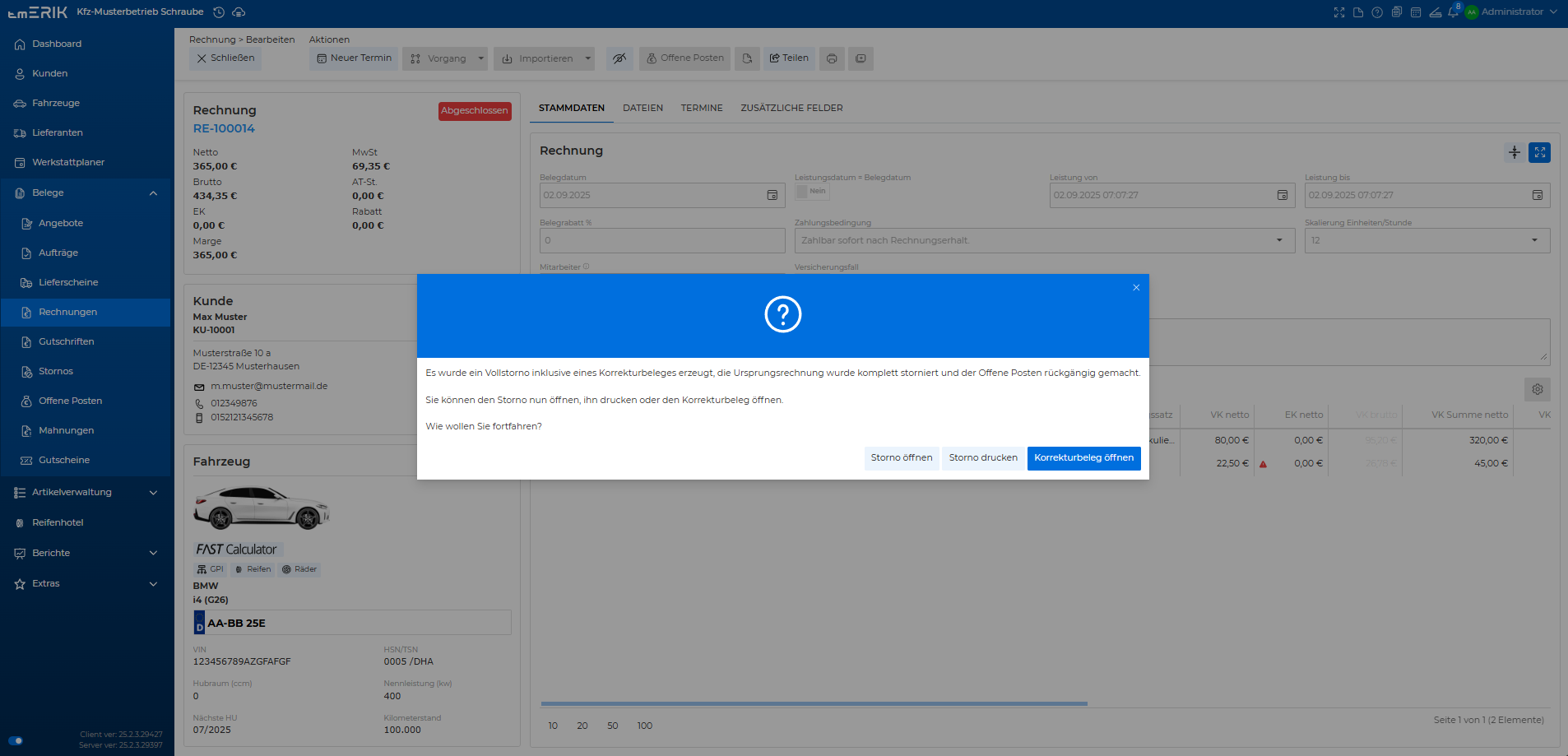The height and width of the screenshot is (756, 1568).
Task: Click the Storno öffnen button in dialog
Action: [902, 458]
